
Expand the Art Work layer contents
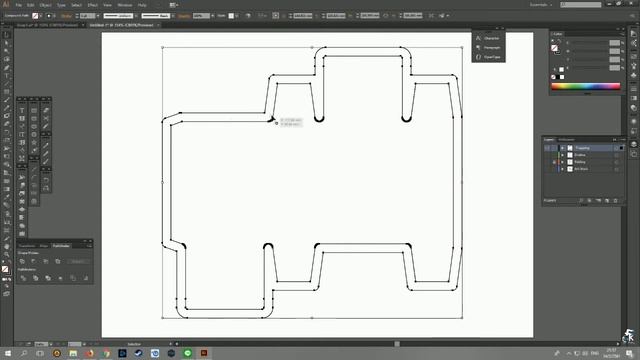[563, 169]
